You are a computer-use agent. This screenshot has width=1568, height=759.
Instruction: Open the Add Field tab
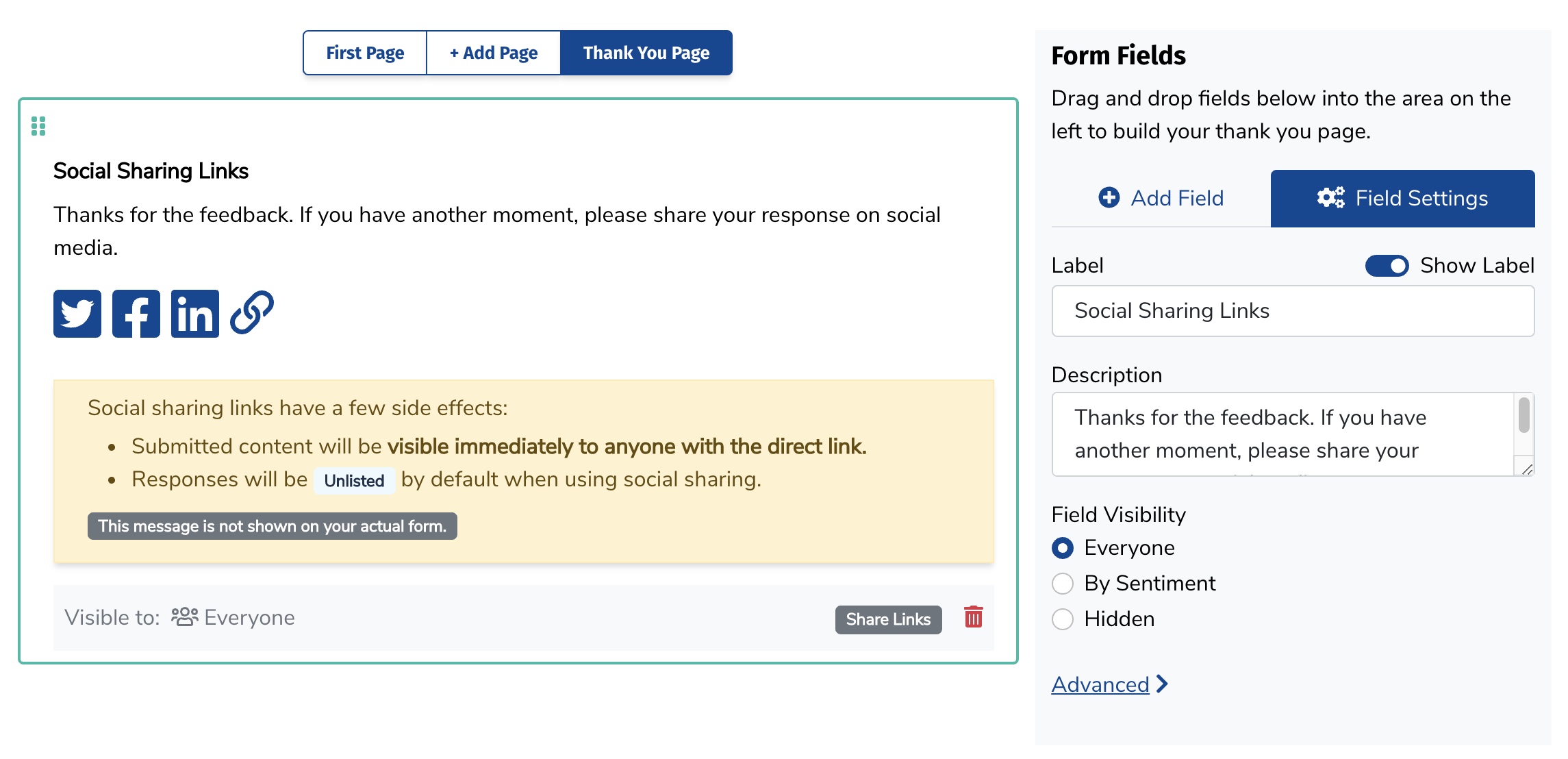[1161, 198]
